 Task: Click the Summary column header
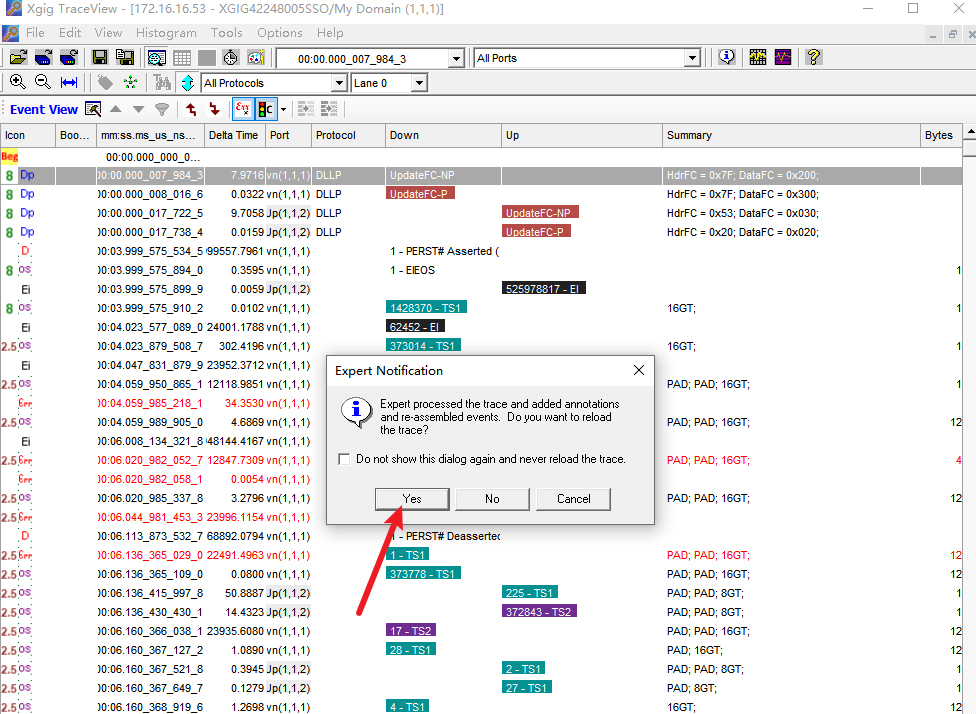pos(791,135)
